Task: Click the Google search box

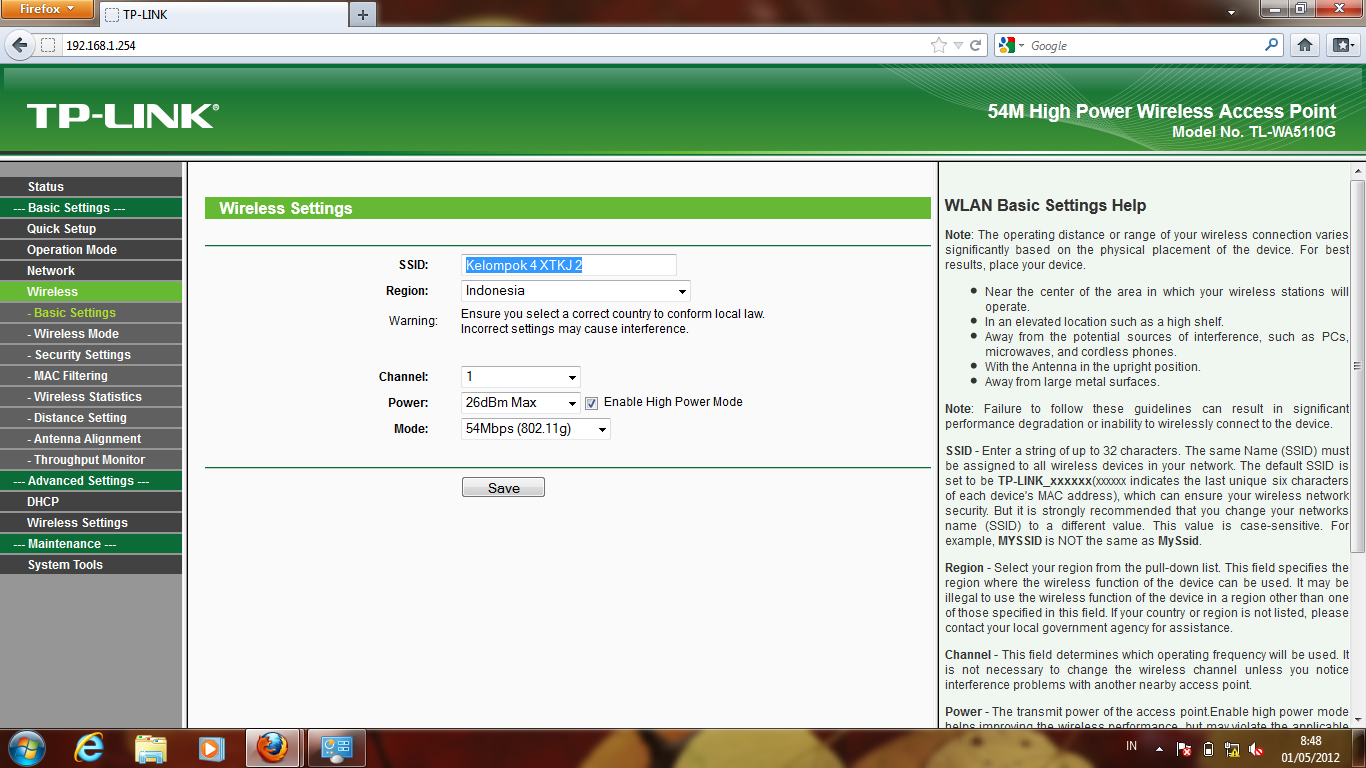Action: 1145,45
